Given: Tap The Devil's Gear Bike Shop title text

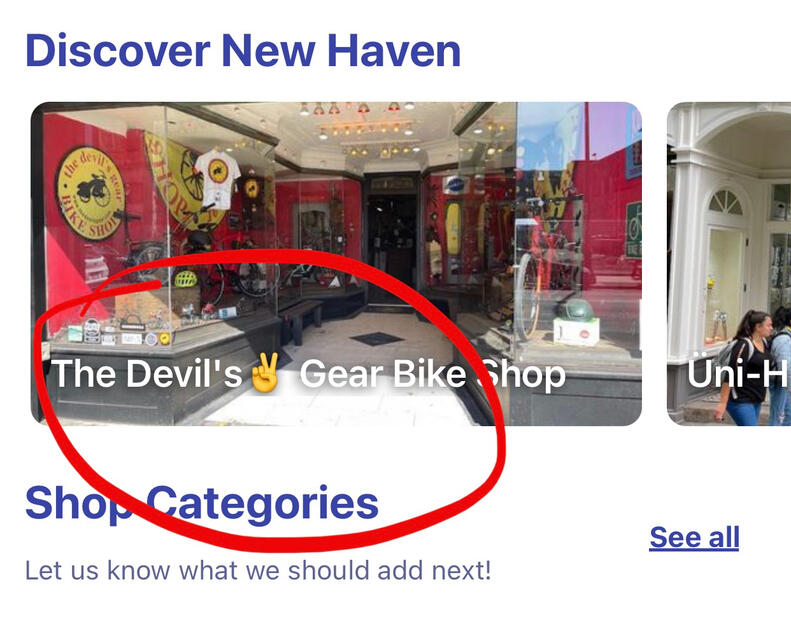Looking at the screenshot, I should click(308, 374).
